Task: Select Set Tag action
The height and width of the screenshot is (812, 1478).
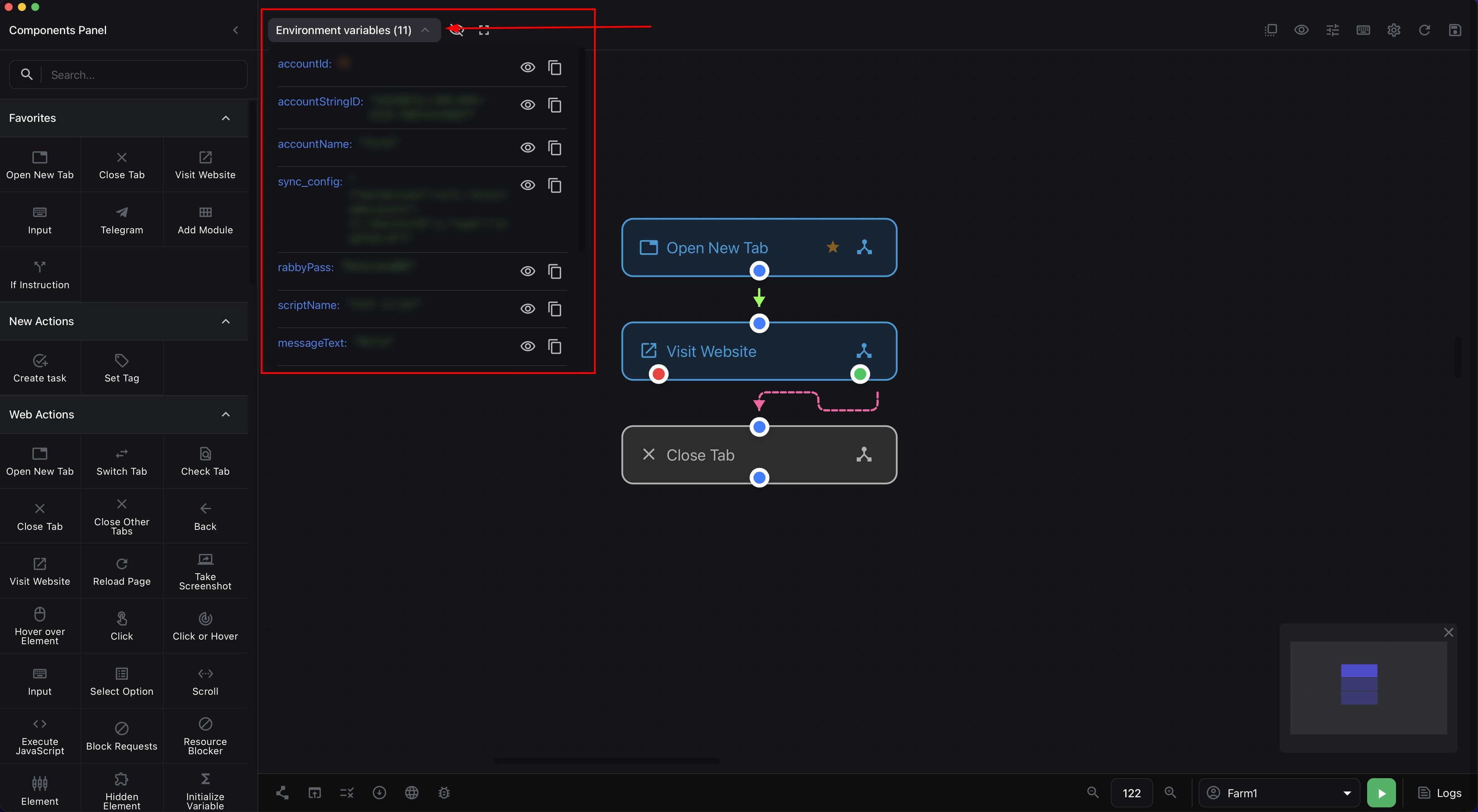Action: tap(122, 368)
